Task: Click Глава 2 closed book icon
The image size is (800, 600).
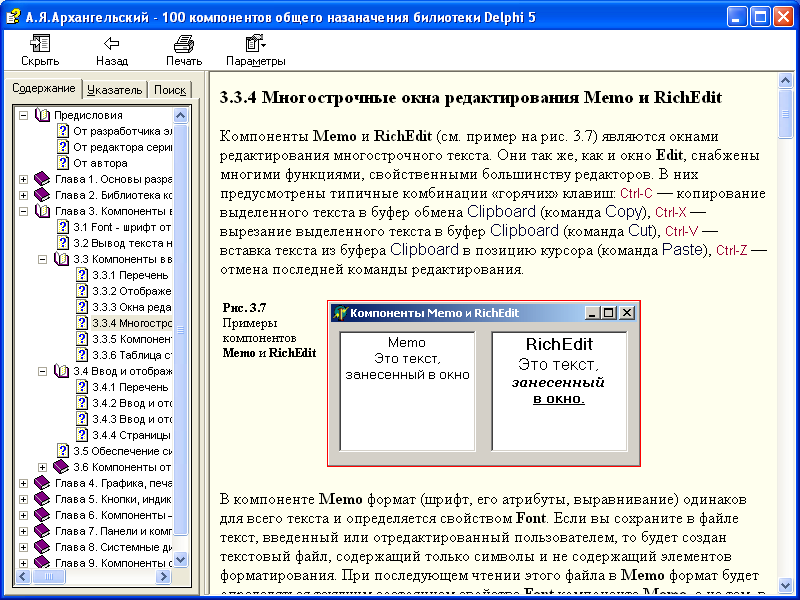Action: click(x=42, y=195)
